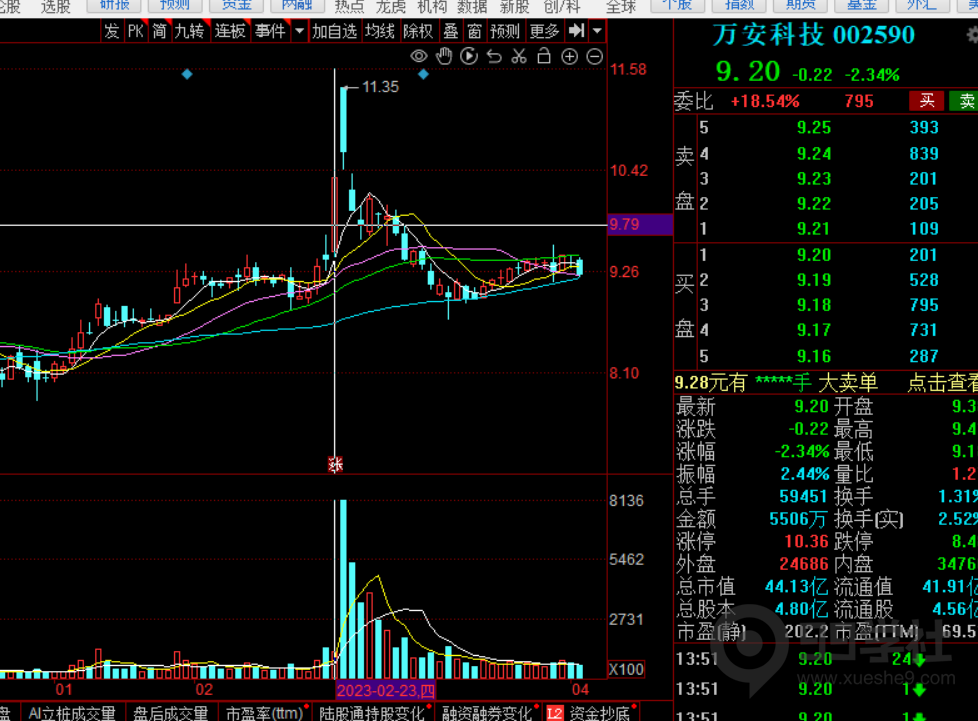Zoom in with the plus circle icon

click(569, 57)
